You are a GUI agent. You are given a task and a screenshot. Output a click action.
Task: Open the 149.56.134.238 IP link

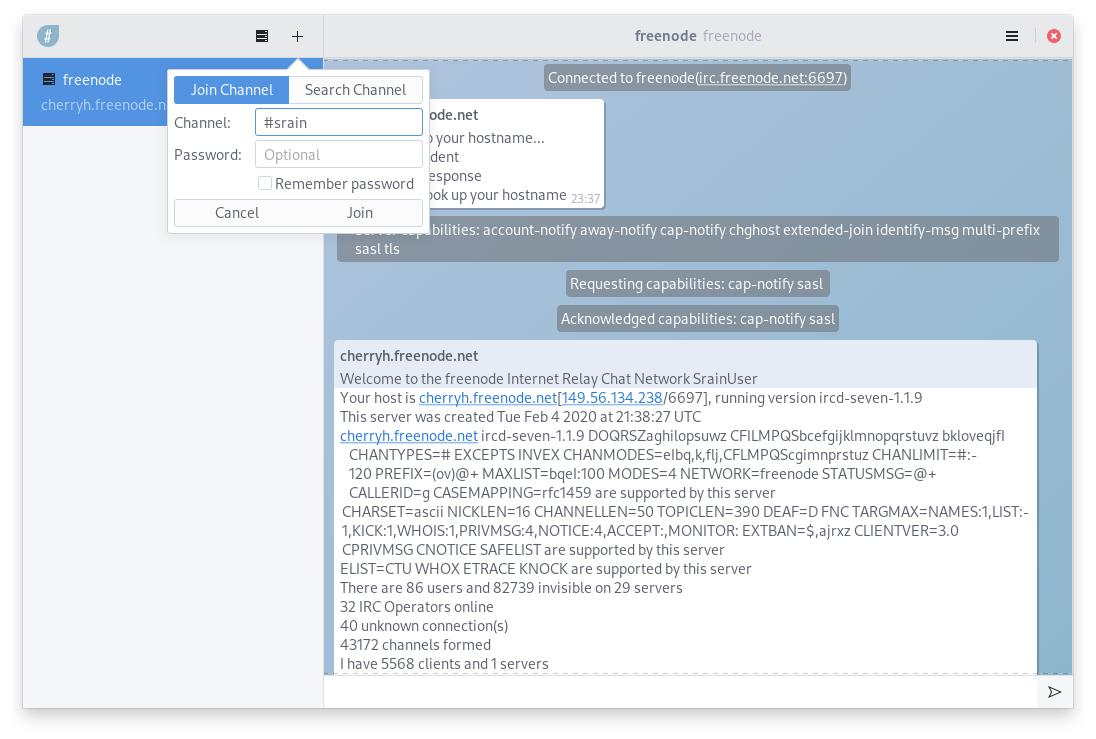(x=612, y=398)
